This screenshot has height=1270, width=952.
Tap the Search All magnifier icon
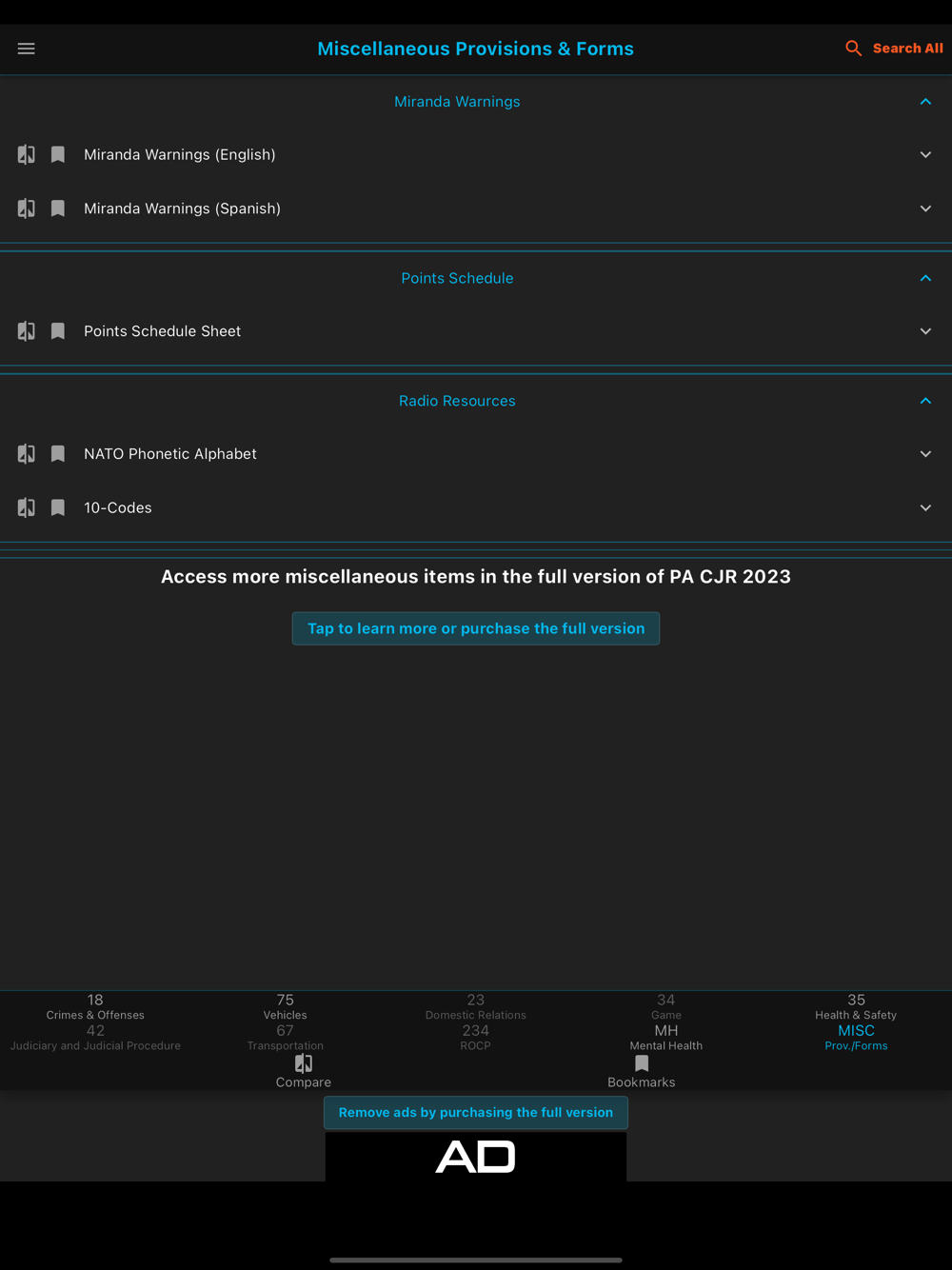pyautogui.click(x=854, y=49)
